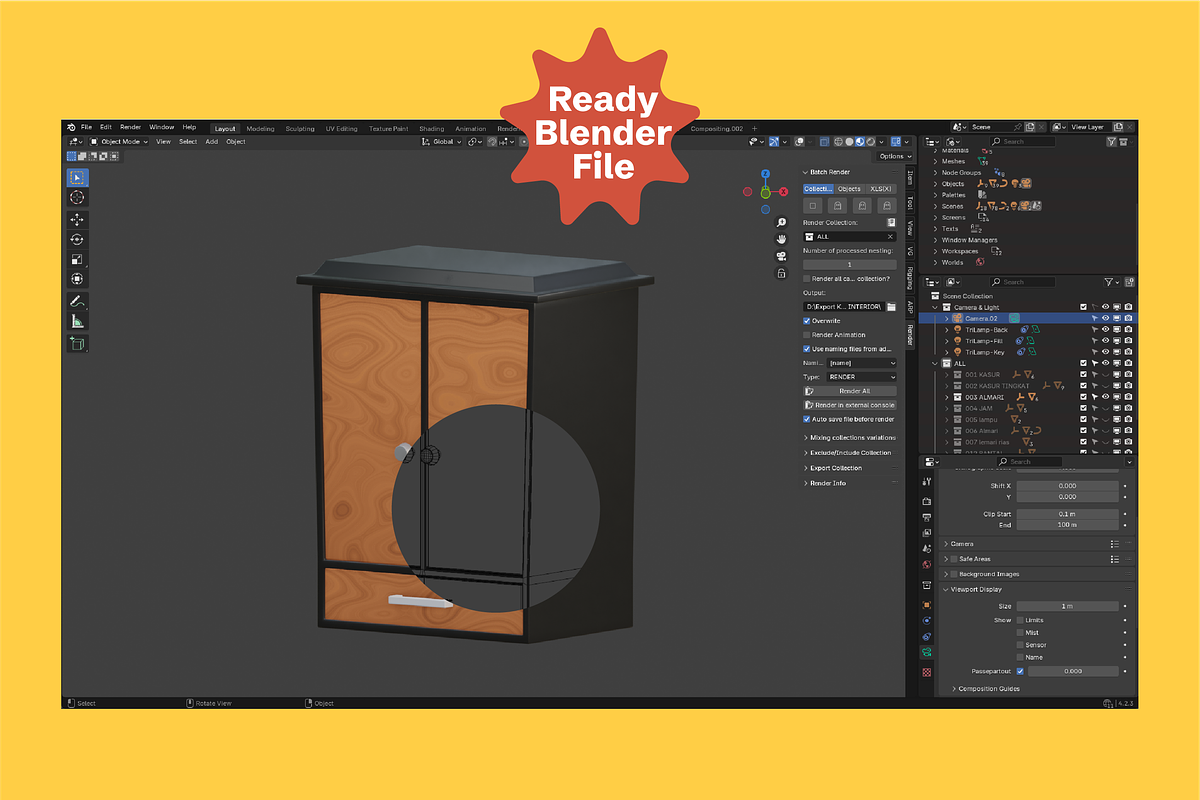Click the pan view hand icon
Viewport: 1200px width, 800px height.
[781, 239]
